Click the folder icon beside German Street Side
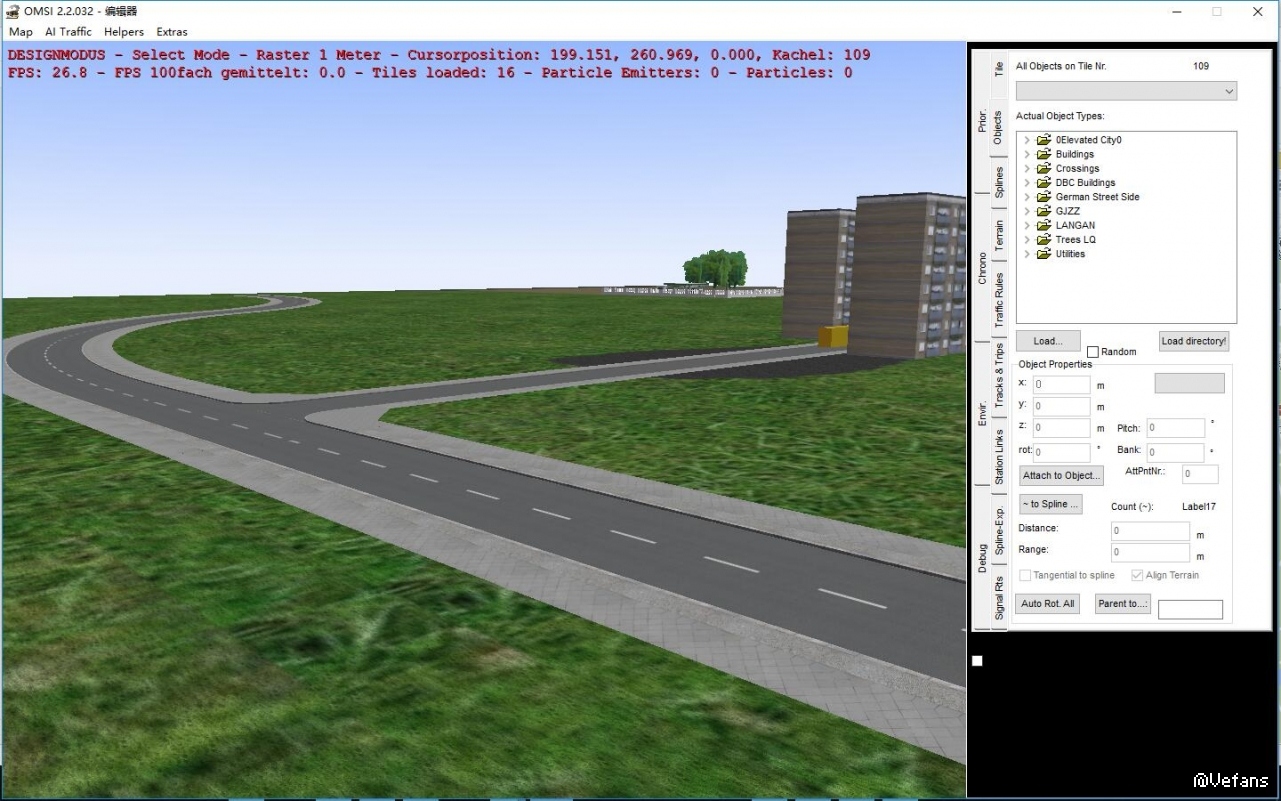The height and width of the screenshot is (801, 1281). coord(1044,197)
